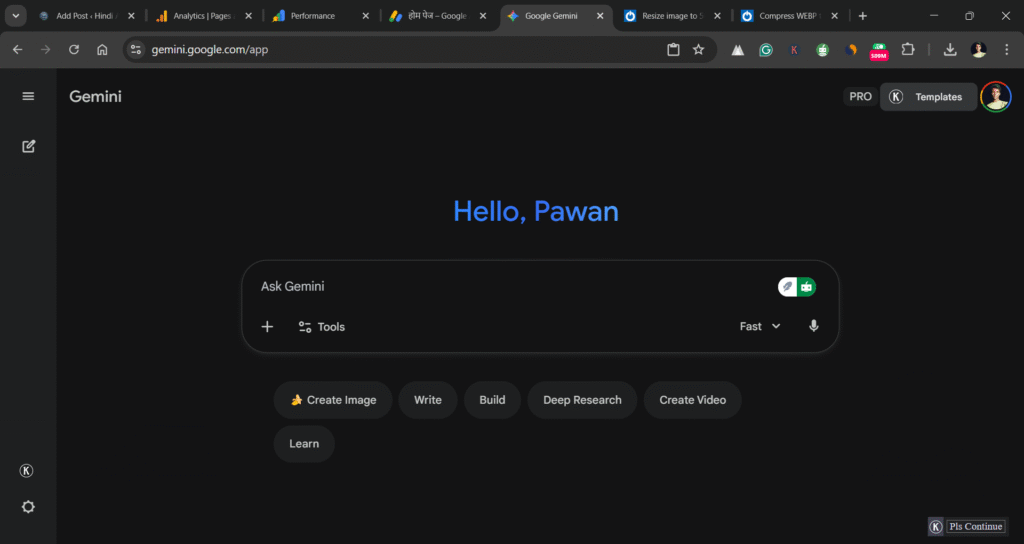Click the address bar URL gemini.google.com/app

point(210,50)
